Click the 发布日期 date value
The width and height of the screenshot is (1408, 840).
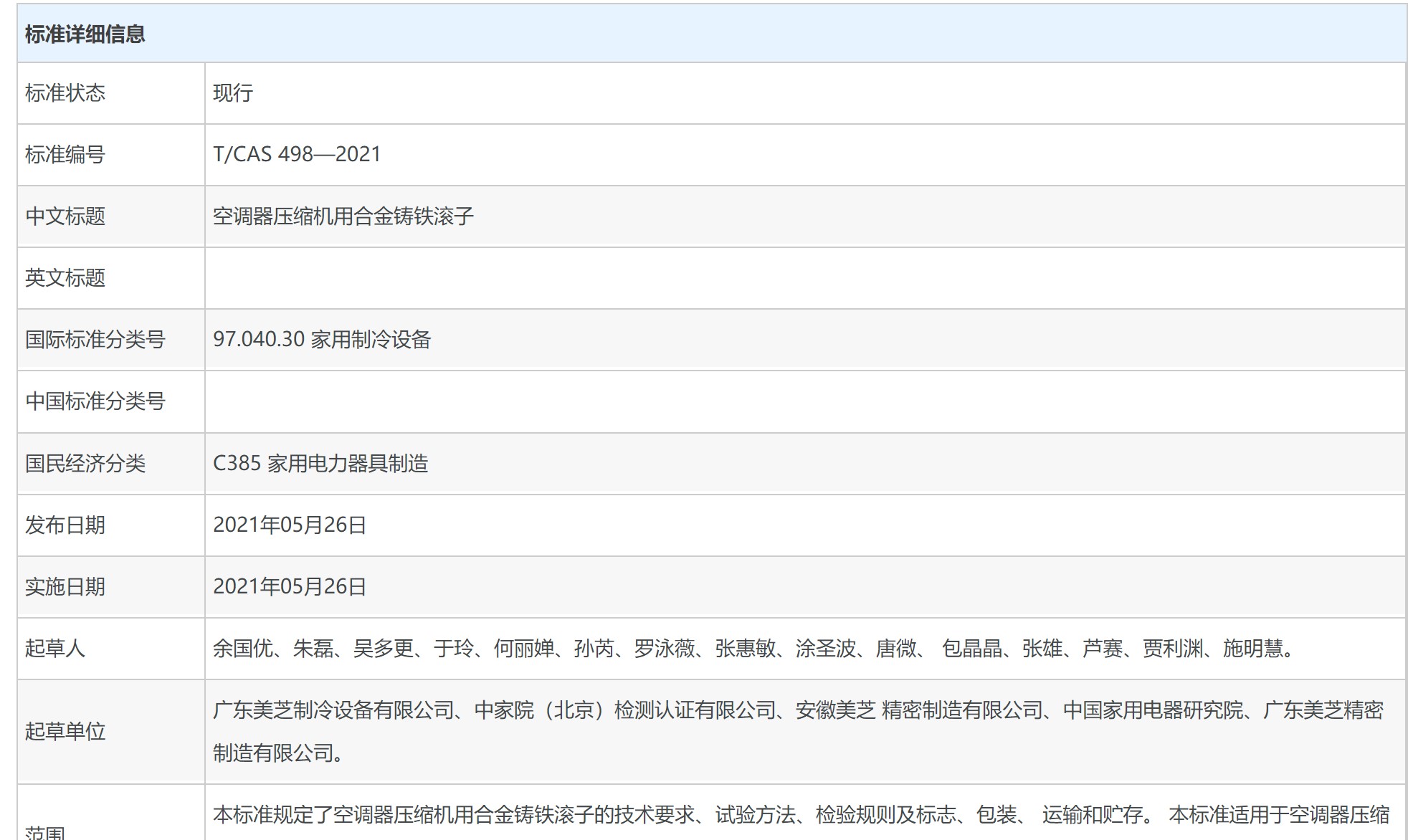coord(290,525)
